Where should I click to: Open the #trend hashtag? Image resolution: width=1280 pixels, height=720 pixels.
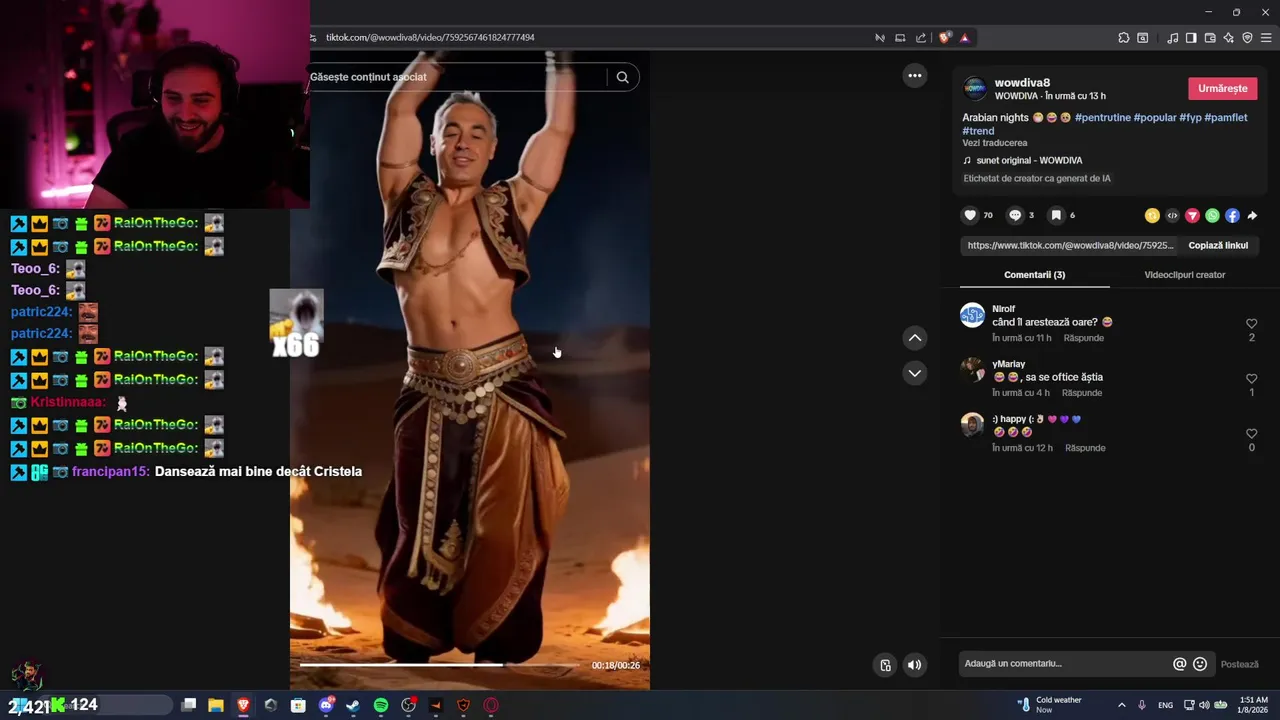(978, 131)
